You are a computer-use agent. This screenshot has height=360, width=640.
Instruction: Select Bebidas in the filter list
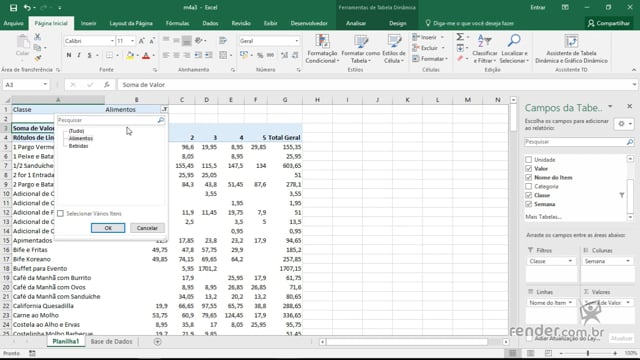coord(78,146)
